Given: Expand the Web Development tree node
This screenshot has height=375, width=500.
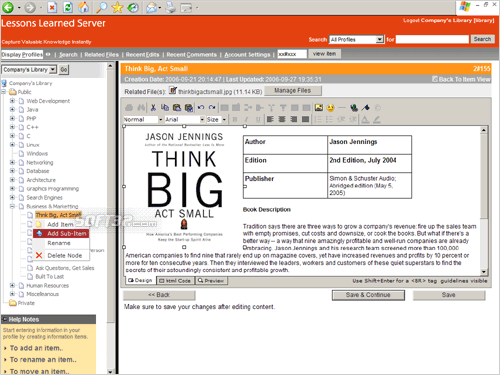Looking at the screenshot, I should click(x=12, y=101).
